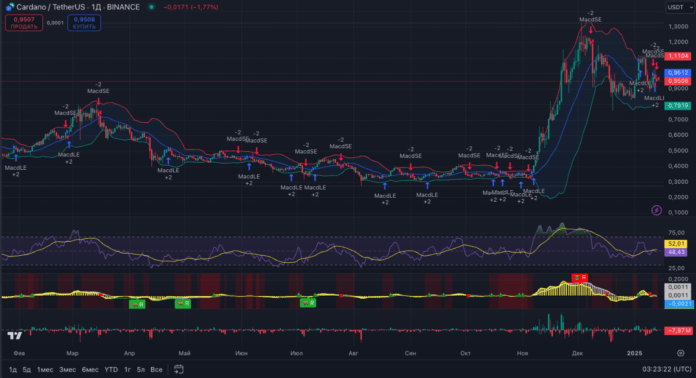Click the Cardano coin logo icon
Image resolution: width=696 pixels, height=378 pixels.
(x=10, y=7)
